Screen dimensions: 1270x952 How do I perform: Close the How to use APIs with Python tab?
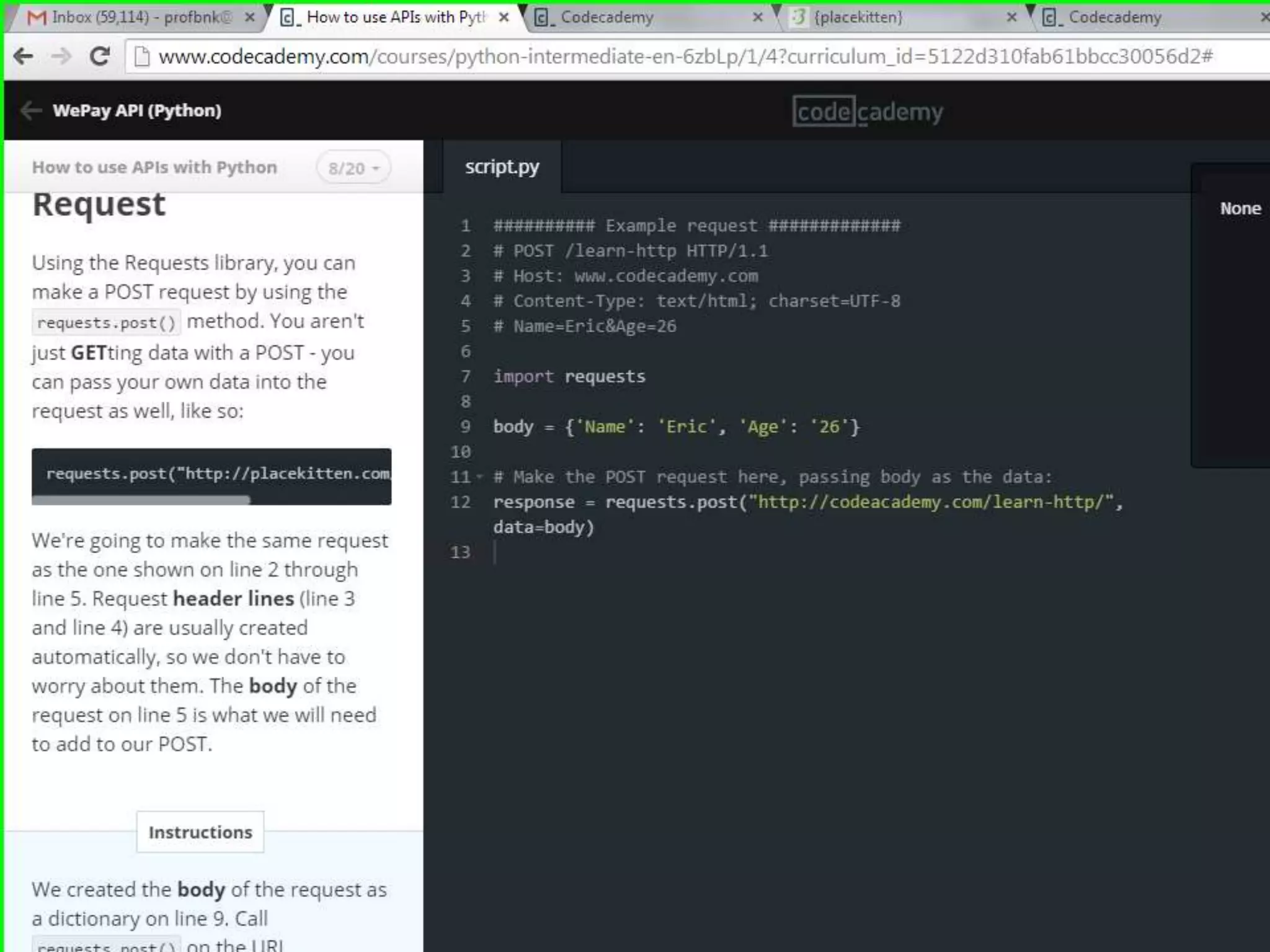coord(504,17)
